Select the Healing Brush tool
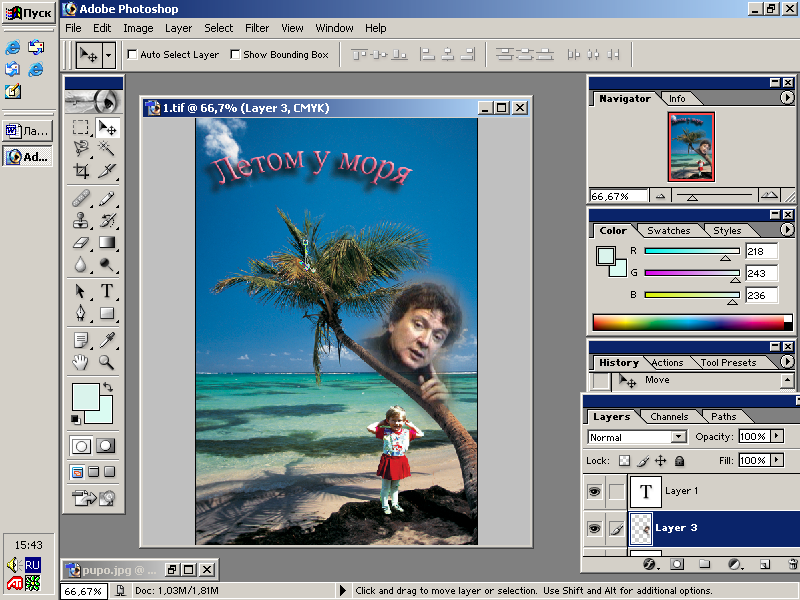 [x=81, y=198]
